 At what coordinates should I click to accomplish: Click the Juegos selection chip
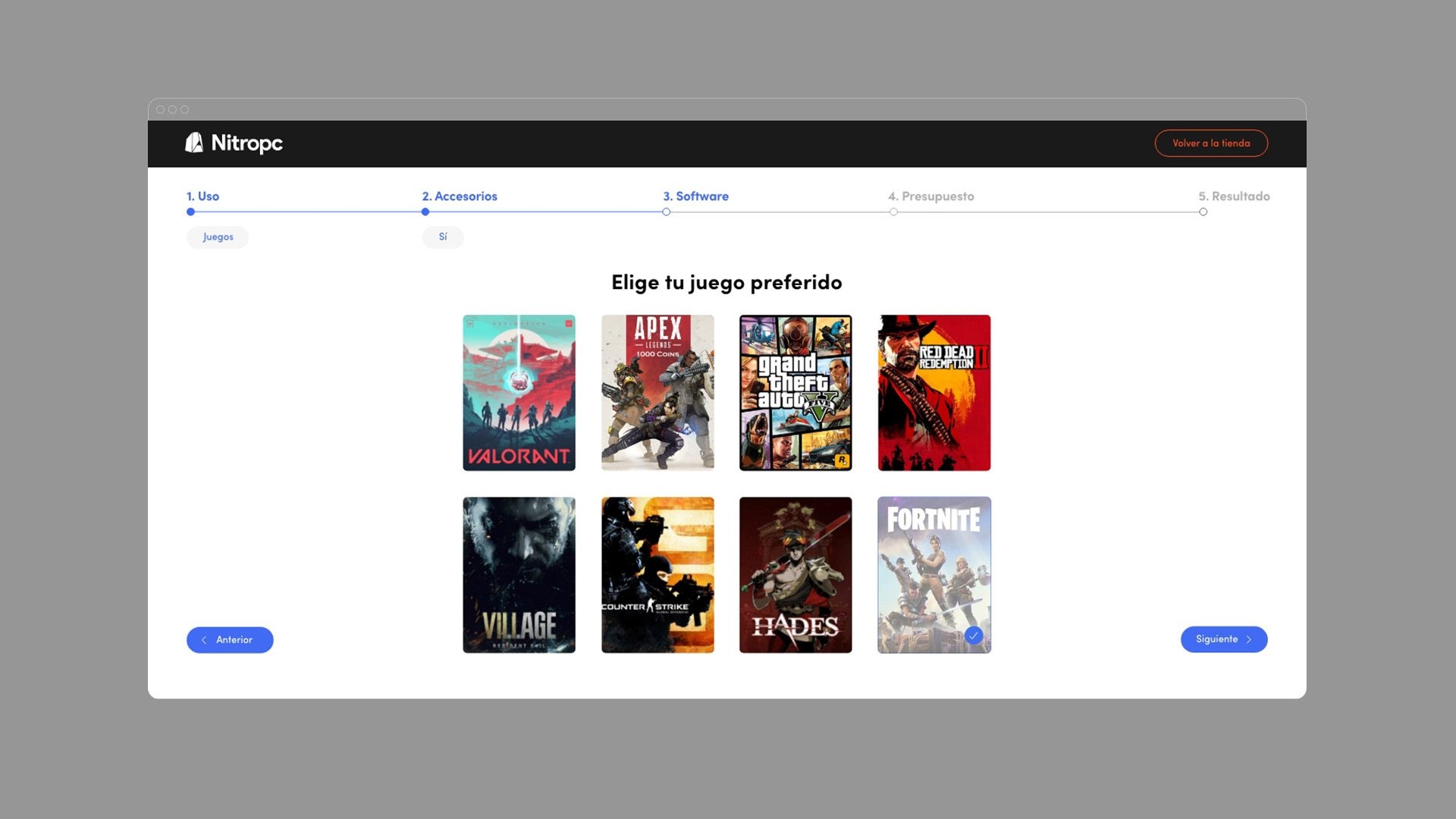(x=218, y=237)
